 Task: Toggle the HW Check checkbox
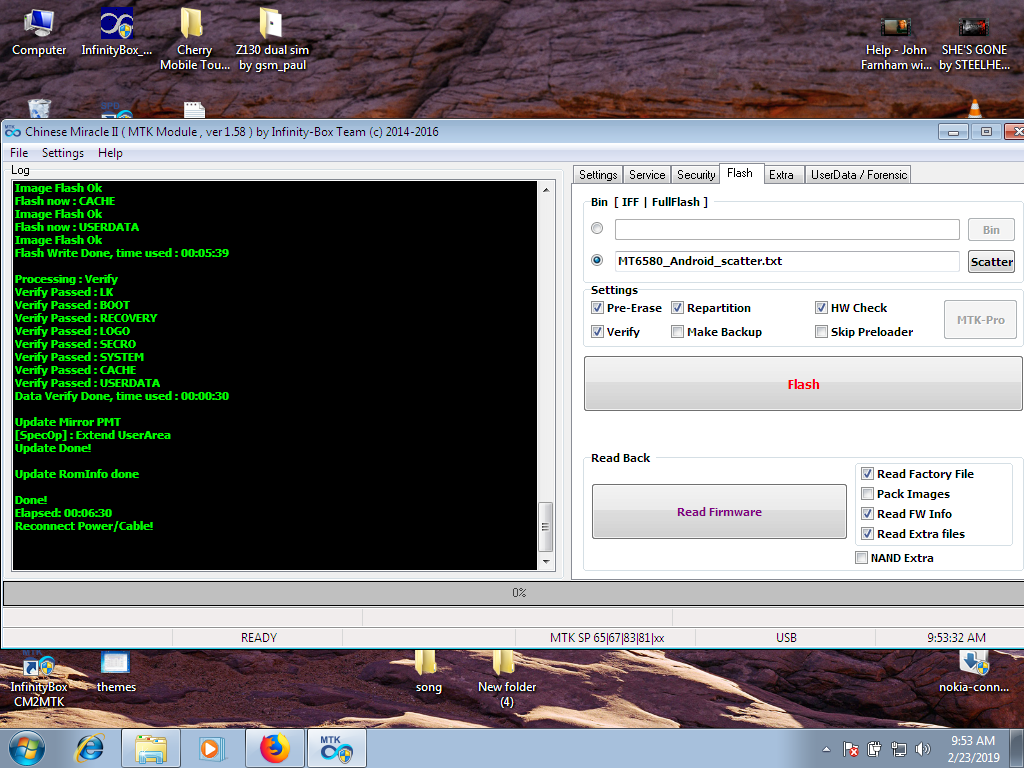pos(821,308)
